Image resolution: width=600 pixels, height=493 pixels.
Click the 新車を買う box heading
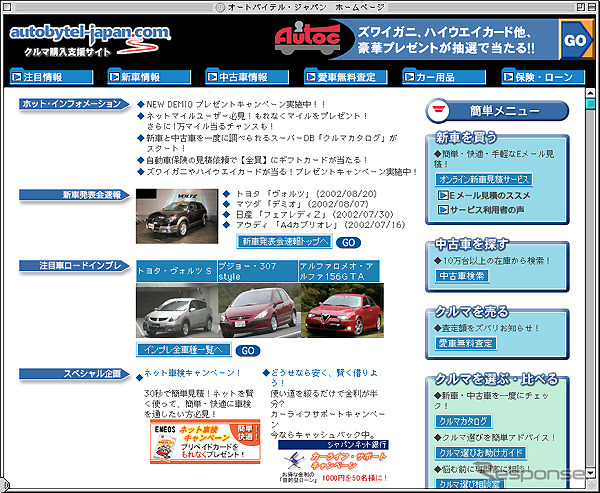click(x=466, y=137)
